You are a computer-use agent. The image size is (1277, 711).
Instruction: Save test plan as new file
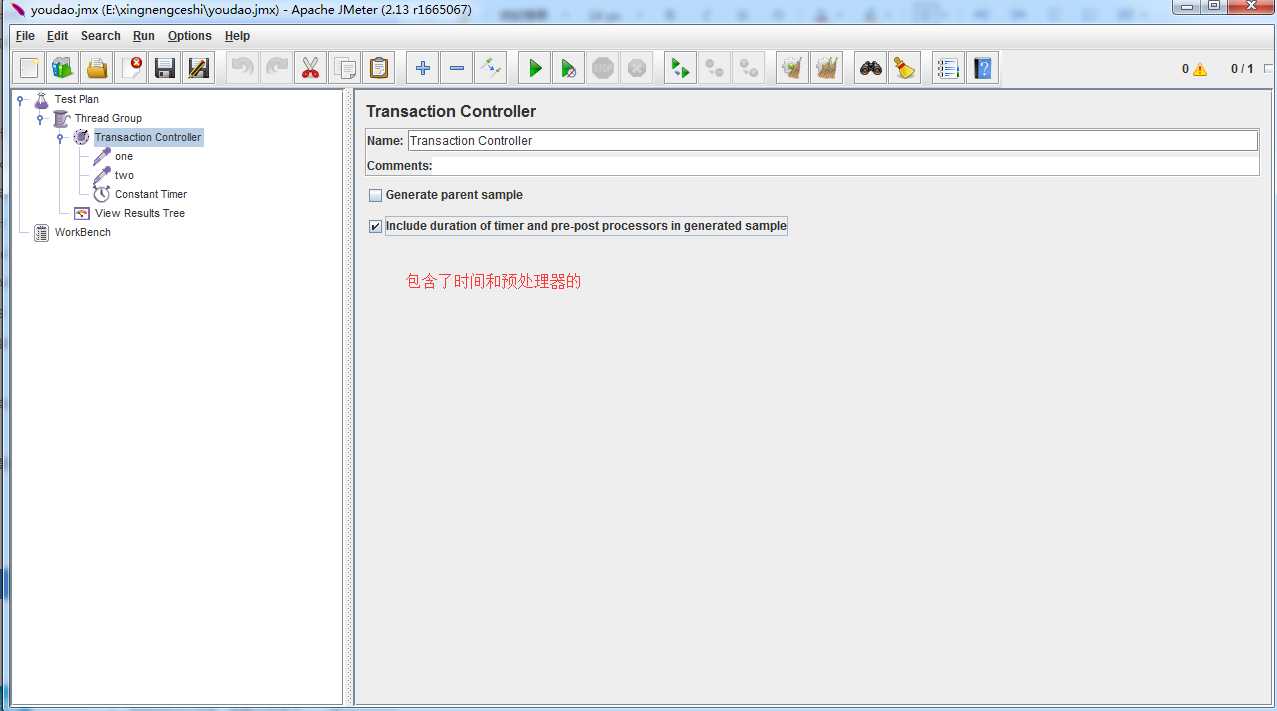click(x=199, y=68)
